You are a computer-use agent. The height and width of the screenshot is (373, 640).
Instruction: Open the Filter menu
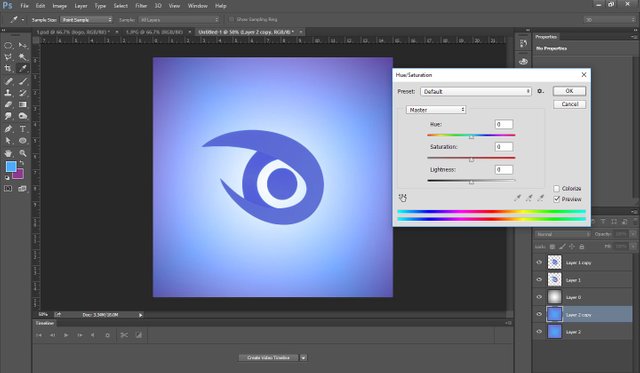click(141, 6)
